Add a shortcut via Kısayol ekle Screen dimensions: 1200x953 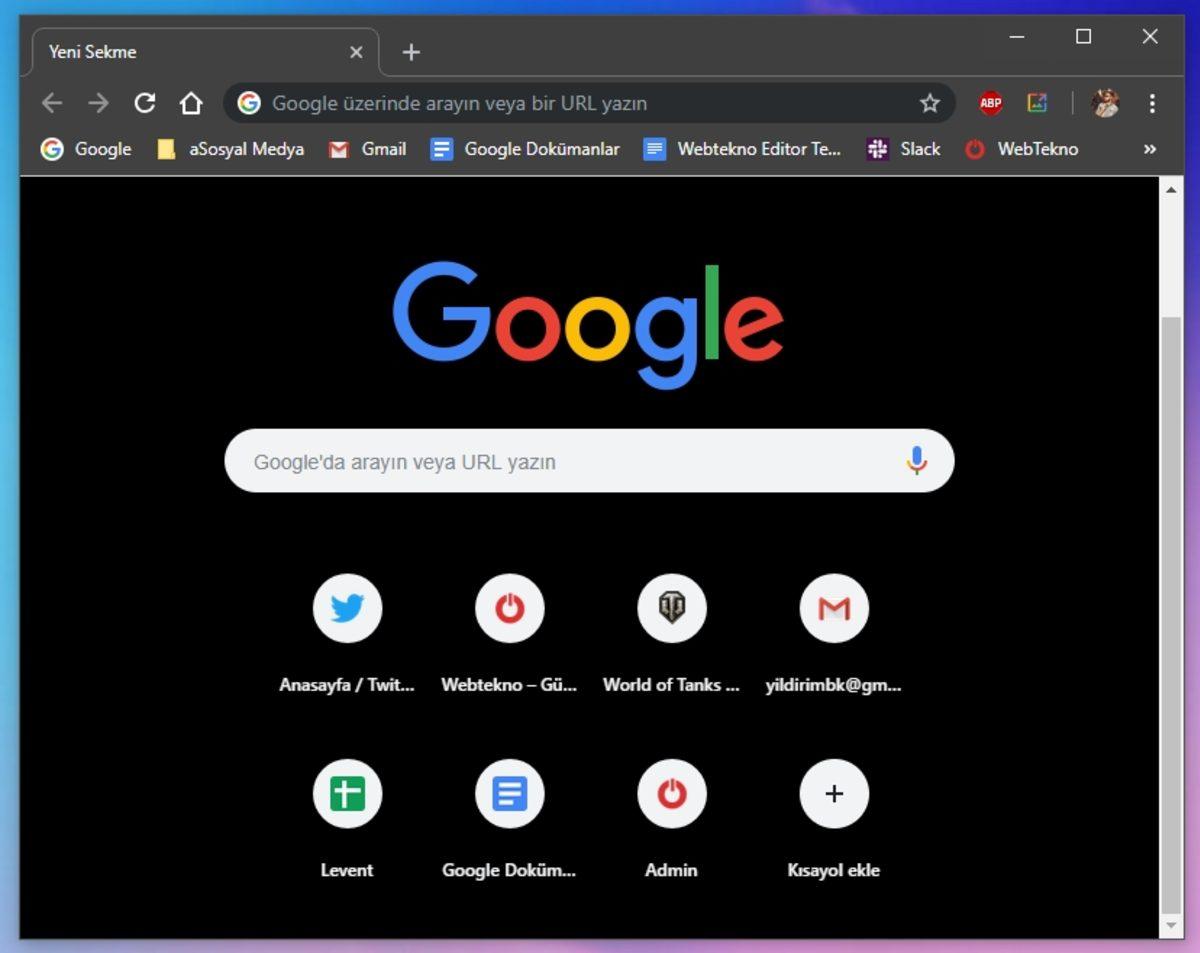(x=833, y=793)
